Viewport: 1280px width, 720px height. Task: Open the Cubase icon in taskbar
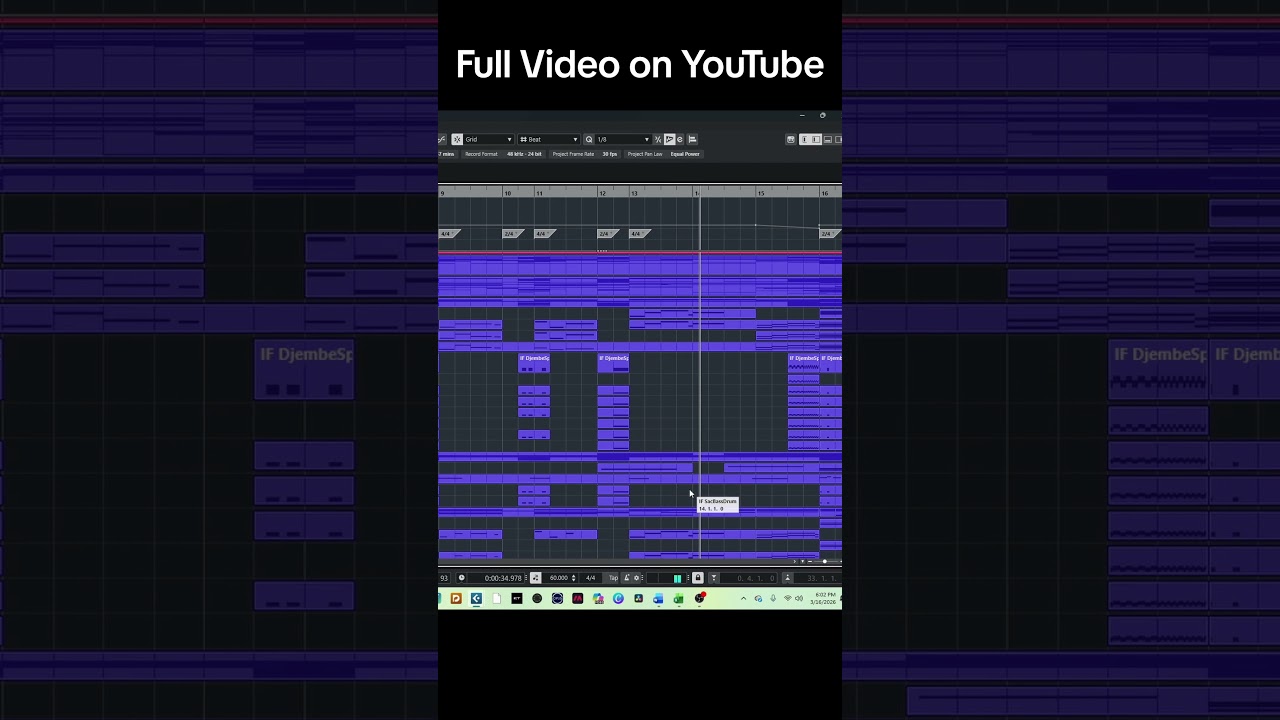[x=476, y=599]
